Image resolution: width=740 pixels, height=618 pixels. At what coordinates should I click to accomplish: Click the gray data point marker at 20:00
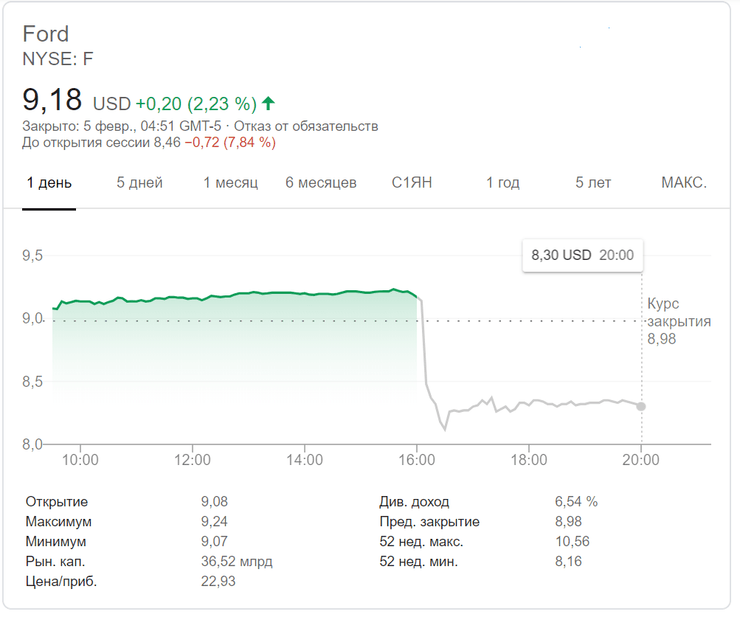pyautogui.click(x=641, y=406)
